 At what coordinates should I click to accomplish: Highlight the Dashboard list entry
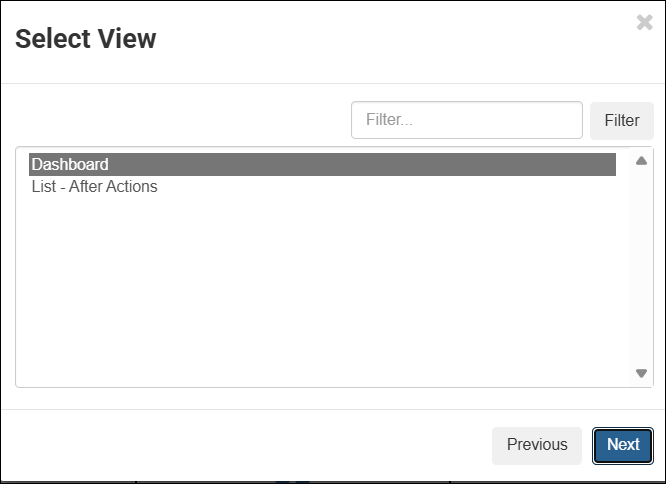[322, 165]
